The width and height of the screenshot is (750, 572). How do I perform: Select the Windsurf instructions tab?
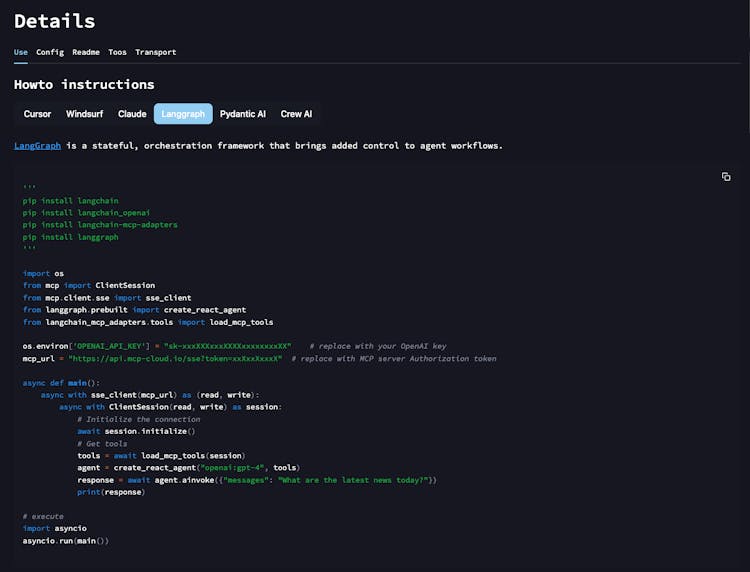click(84, 114)
